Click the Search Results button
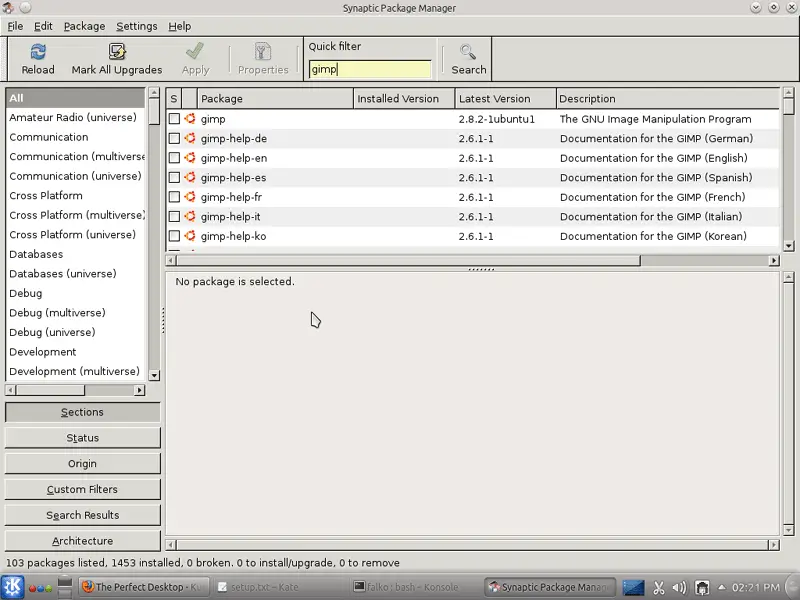The width and height of the screenshot is (800, 600). pos(82,515)
